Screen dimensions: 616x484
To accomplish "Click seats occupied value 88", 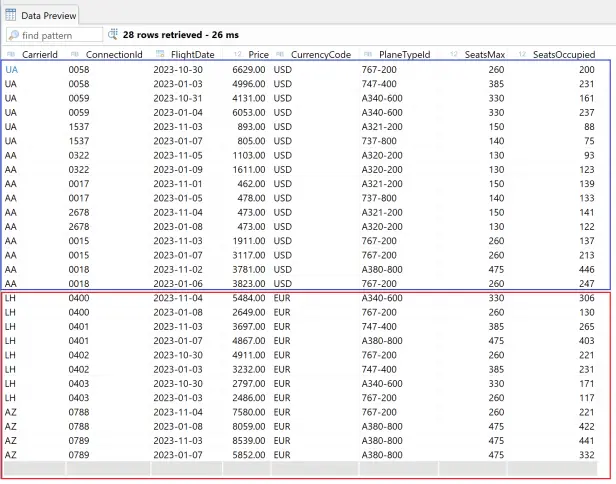I will click(589, 127).
